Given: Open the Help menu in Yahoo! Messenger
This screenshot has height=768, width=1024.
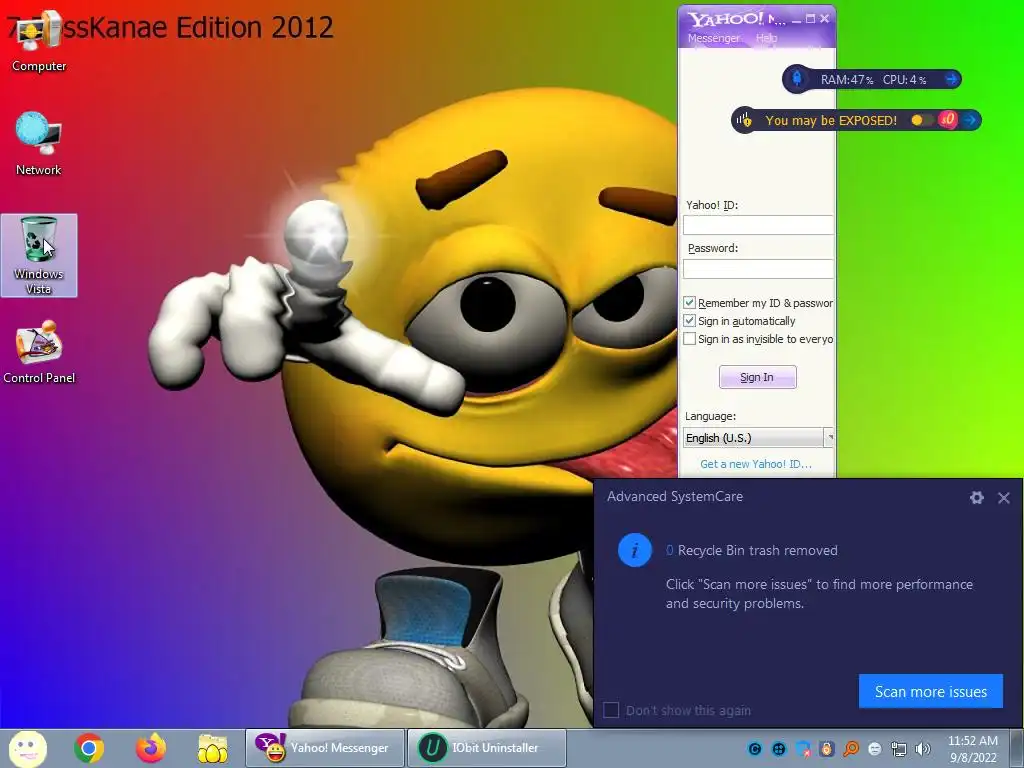Looking at the screenshot, I should click(x=767, y=38).
